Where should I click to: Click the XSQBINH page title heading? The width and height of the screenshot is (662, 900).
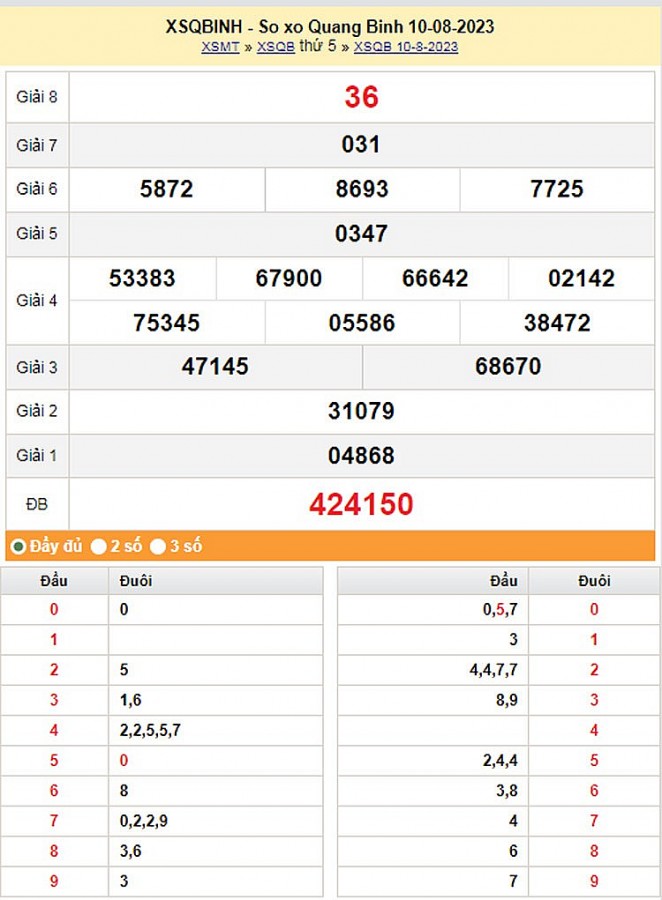[x=330, y=27]
